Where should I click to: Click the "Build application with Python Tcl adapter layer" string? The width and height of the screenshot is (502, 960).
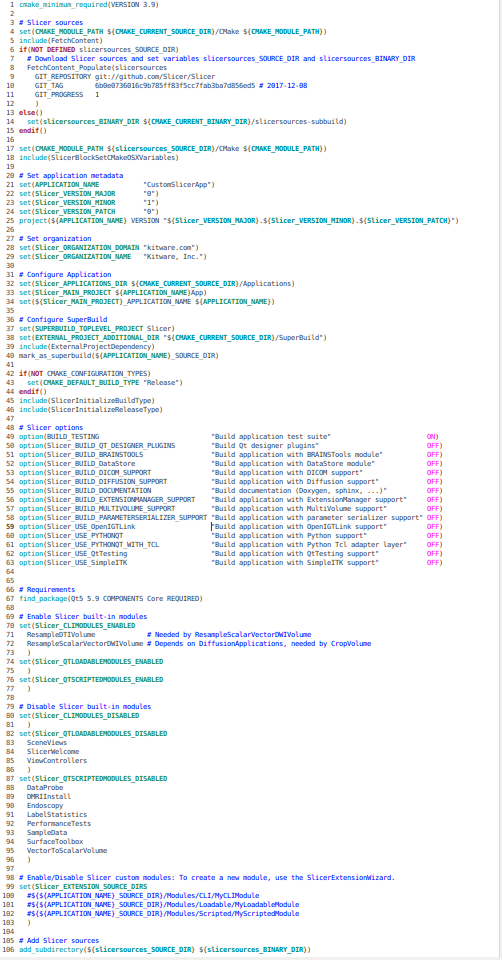pos(309,544)
